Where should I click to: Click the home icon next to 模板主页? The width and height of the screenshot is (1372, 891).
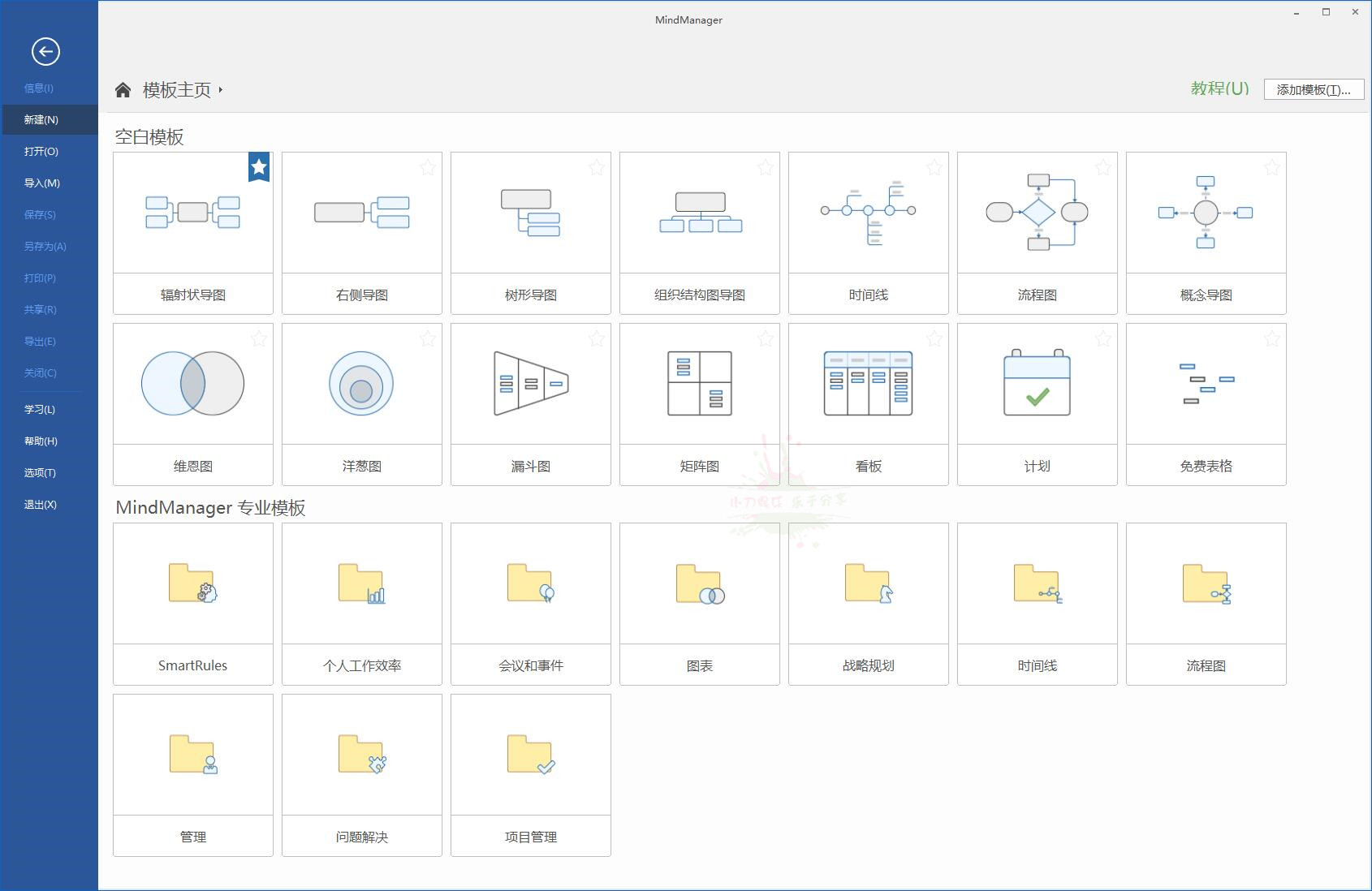point(123,89)
